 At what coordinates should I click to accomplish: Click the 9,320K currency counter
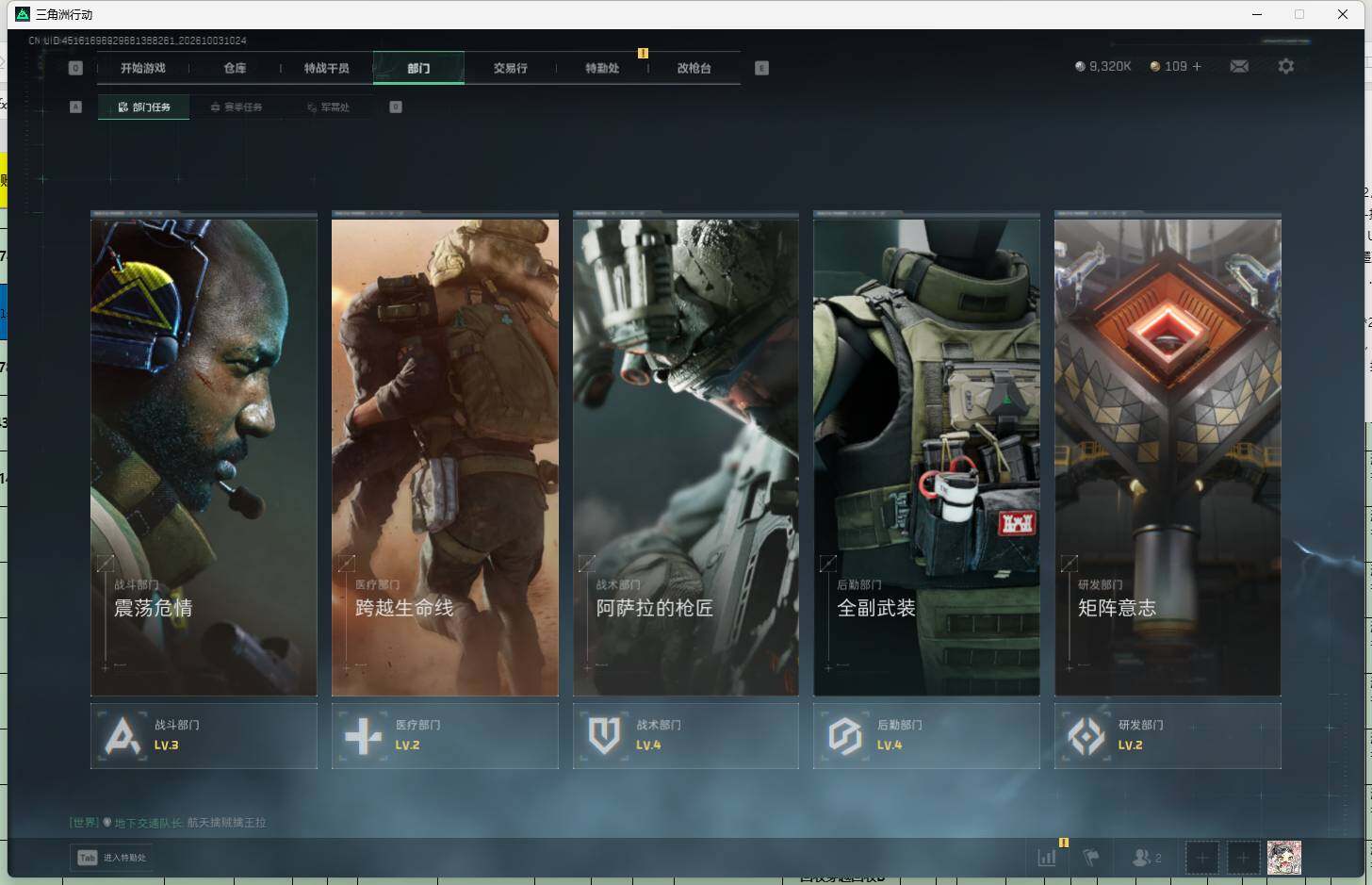coord(1102,66)
